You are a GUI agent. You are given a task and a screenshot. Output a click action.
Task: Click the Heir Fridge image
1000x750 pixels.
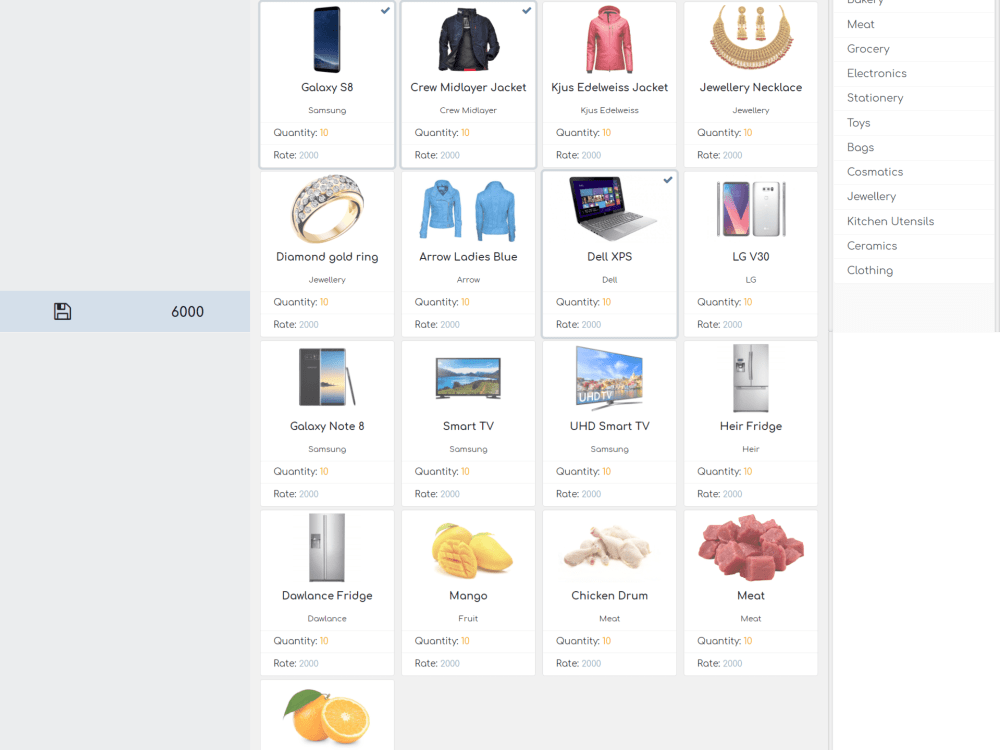pos(751,378)
